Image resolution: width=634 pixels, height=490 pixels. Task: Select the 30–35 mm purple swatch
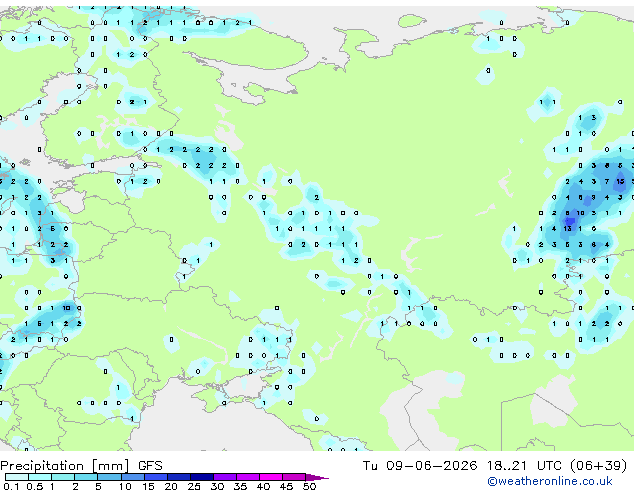click(224, 477)
